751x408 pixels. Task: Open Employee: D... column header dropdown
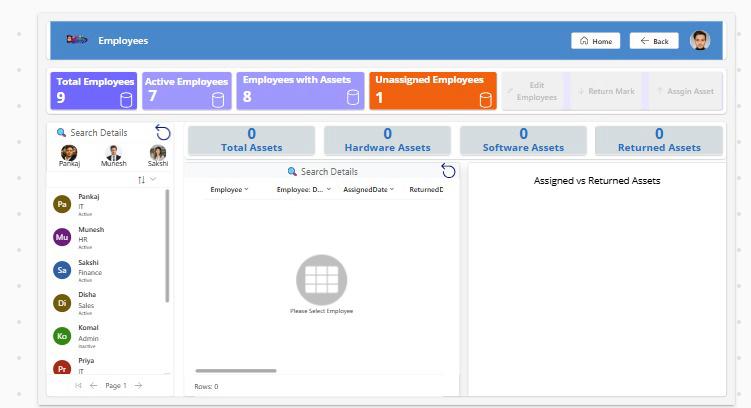[x=304, y=190]
